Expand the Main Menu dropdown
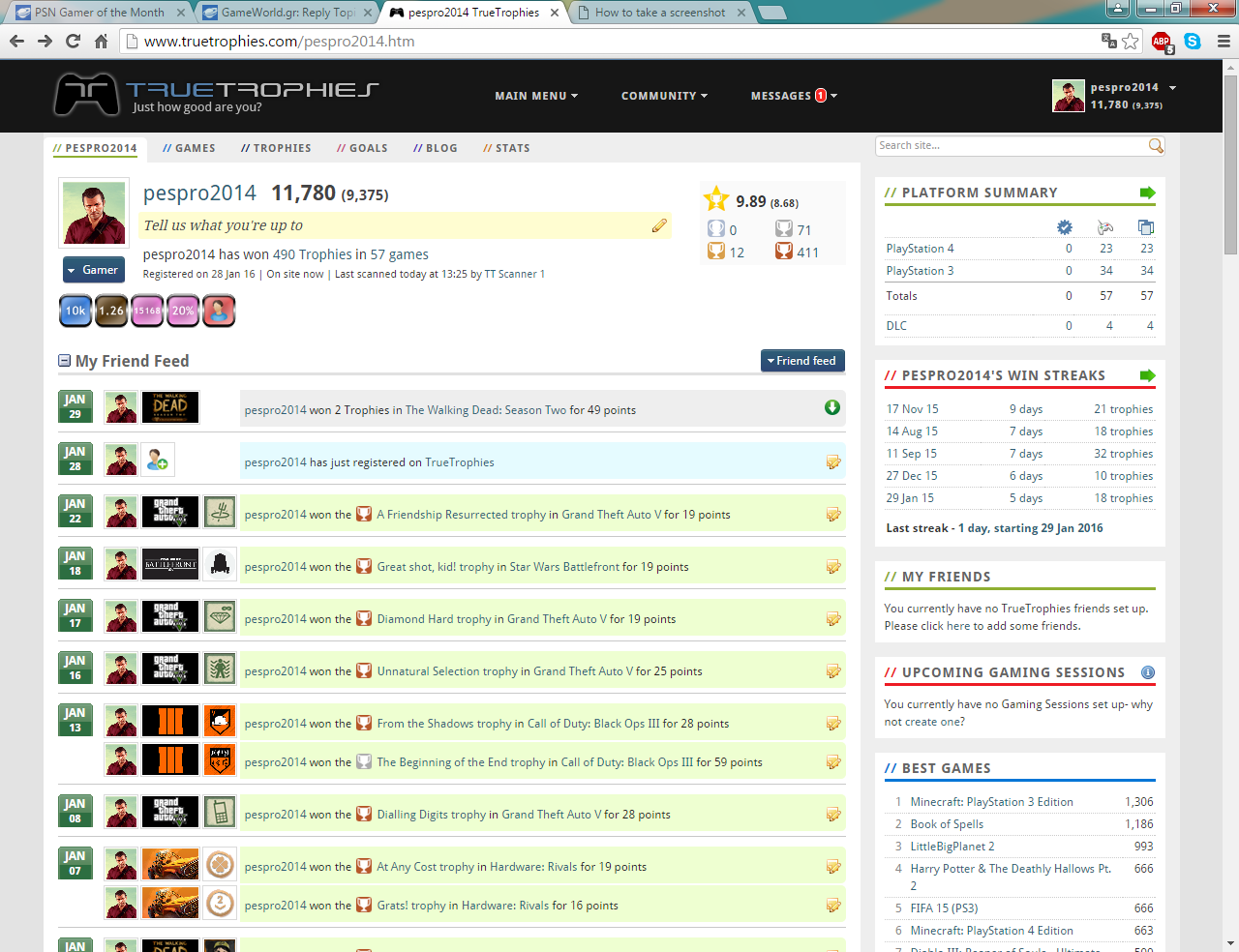This screenshot has height=952, width=1239. click(536, 96)
